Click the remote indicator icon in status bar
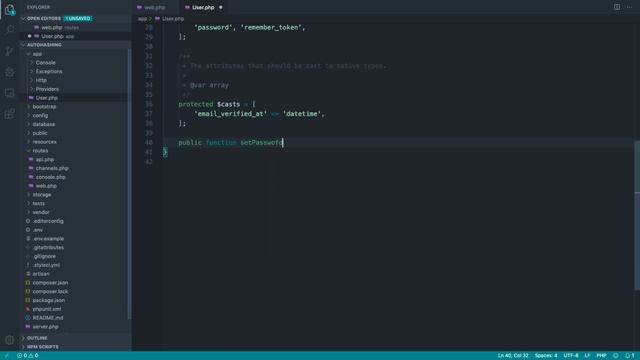Image resolution: width=640 pixels, height=360 pixels. 7,356
